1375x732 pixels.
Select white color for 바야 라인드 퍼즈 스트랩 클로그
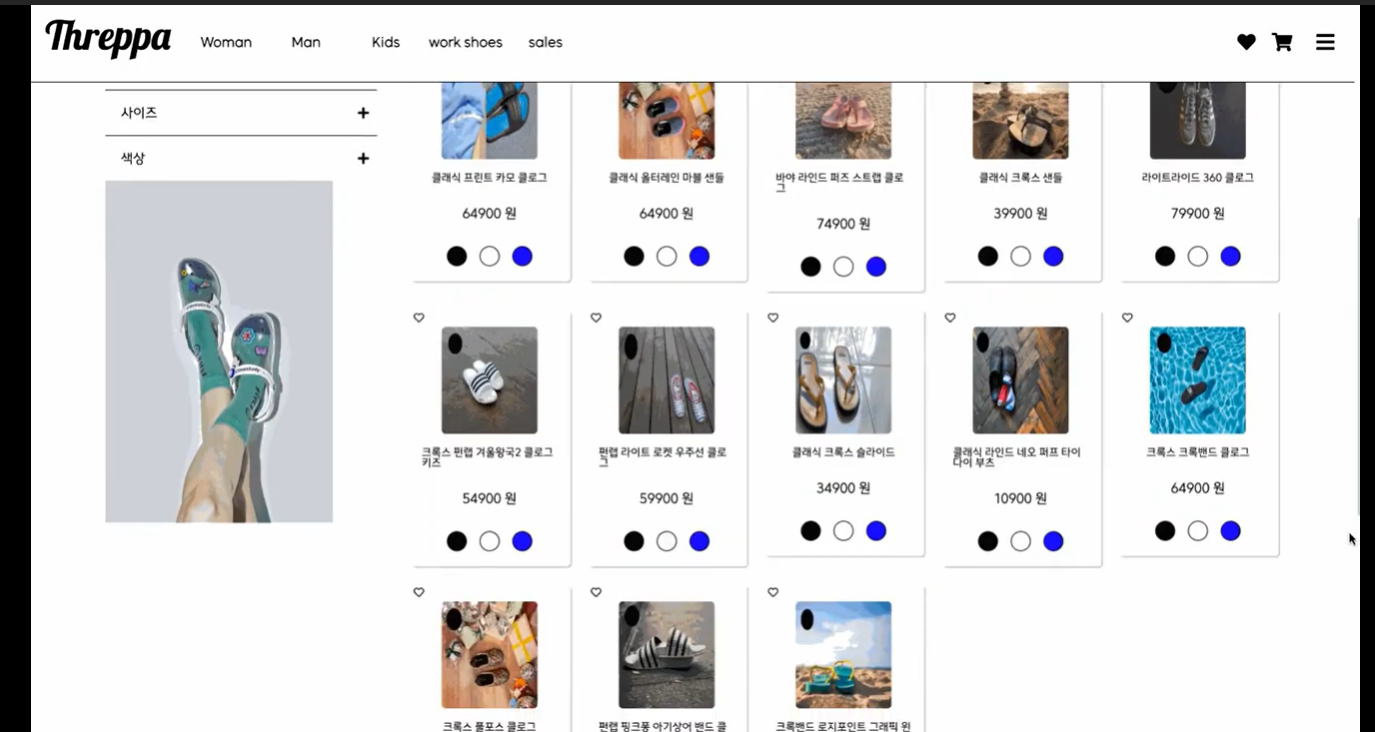(x=843, y=267)
